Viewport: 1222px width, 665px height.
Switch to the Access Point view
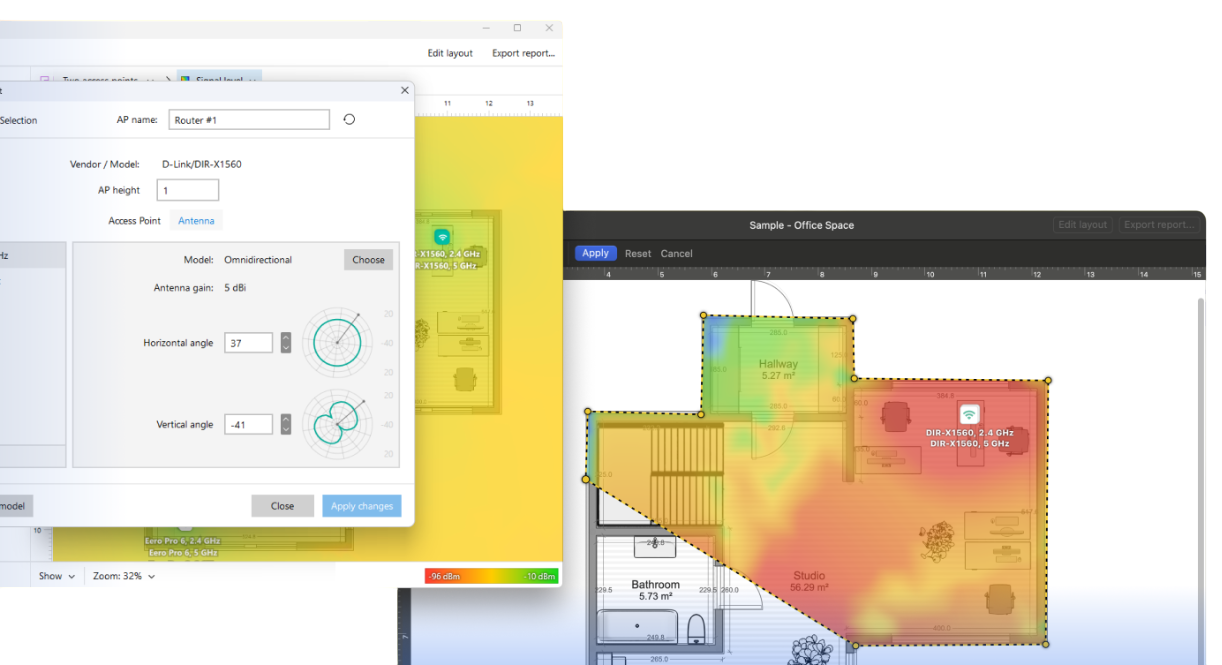click(134, 220)
